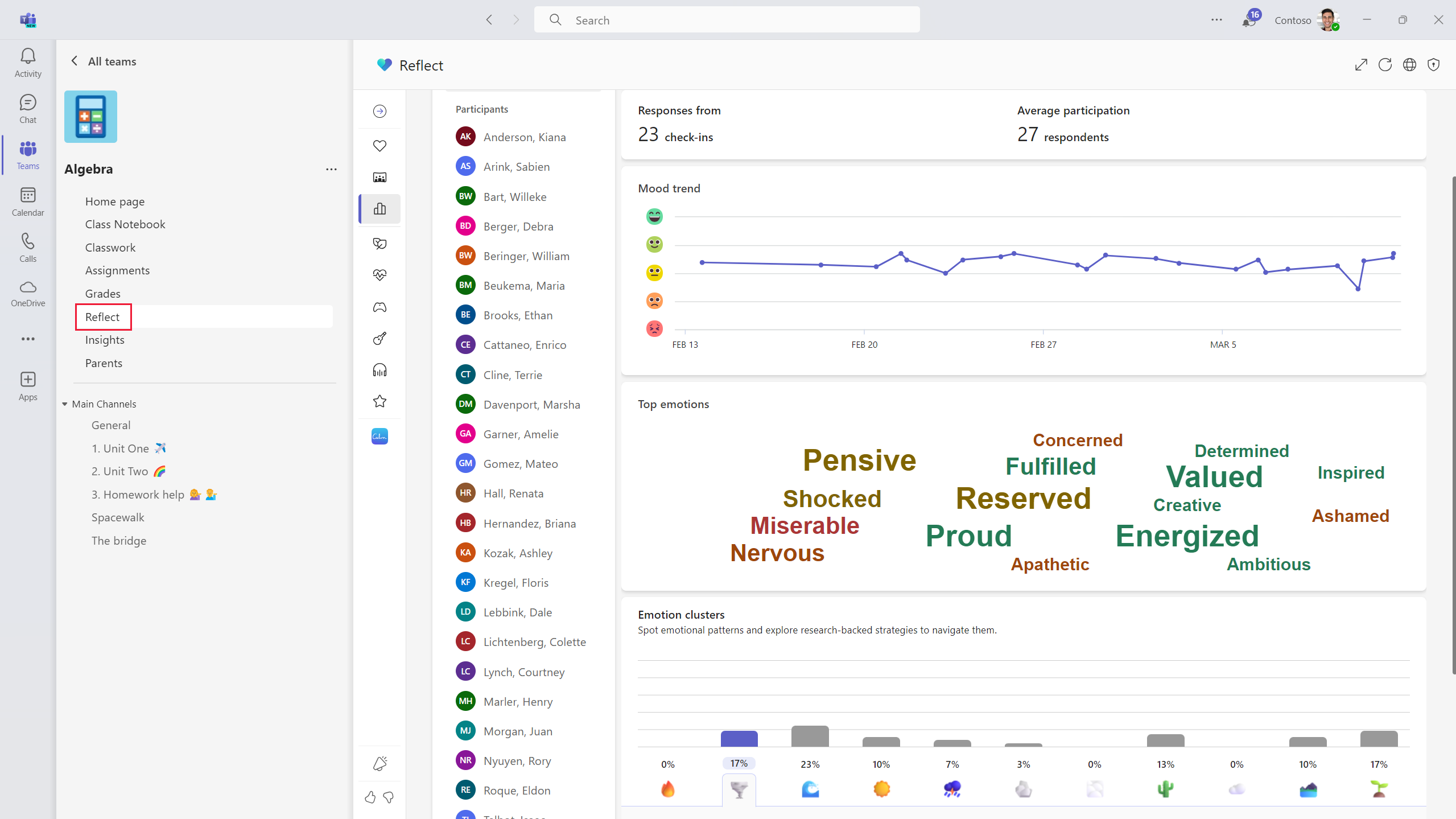Open the Calm app icon

coord(380,437)
